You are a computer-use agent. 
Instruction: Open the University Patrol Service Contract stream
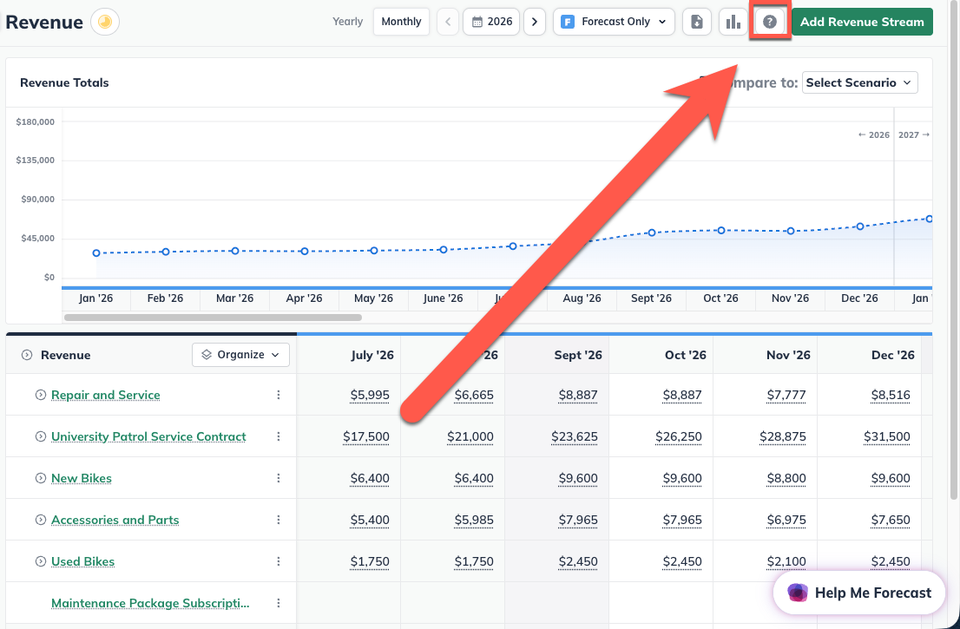(149, 437)
